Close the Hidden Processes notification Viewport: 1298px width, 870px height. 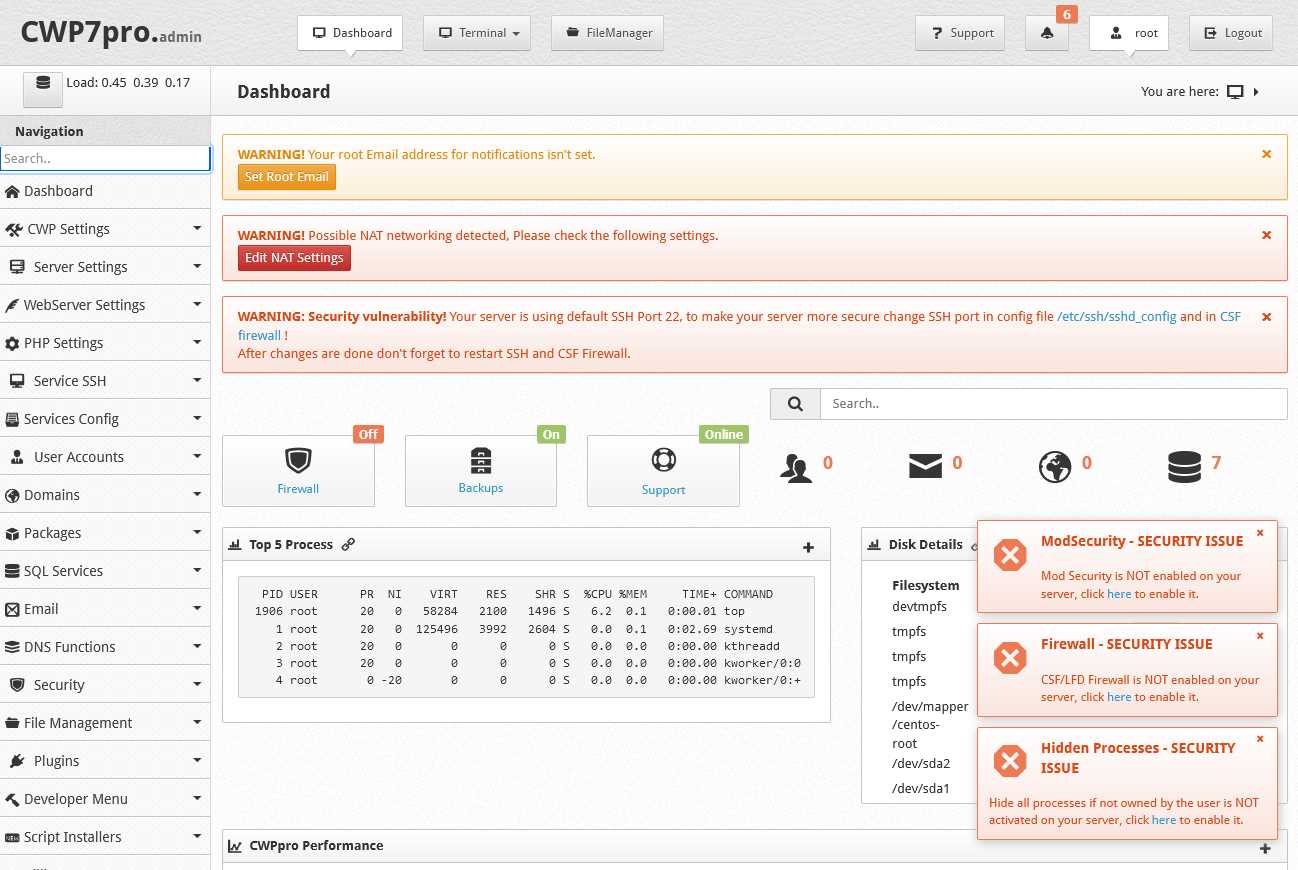coord(1260,739)
